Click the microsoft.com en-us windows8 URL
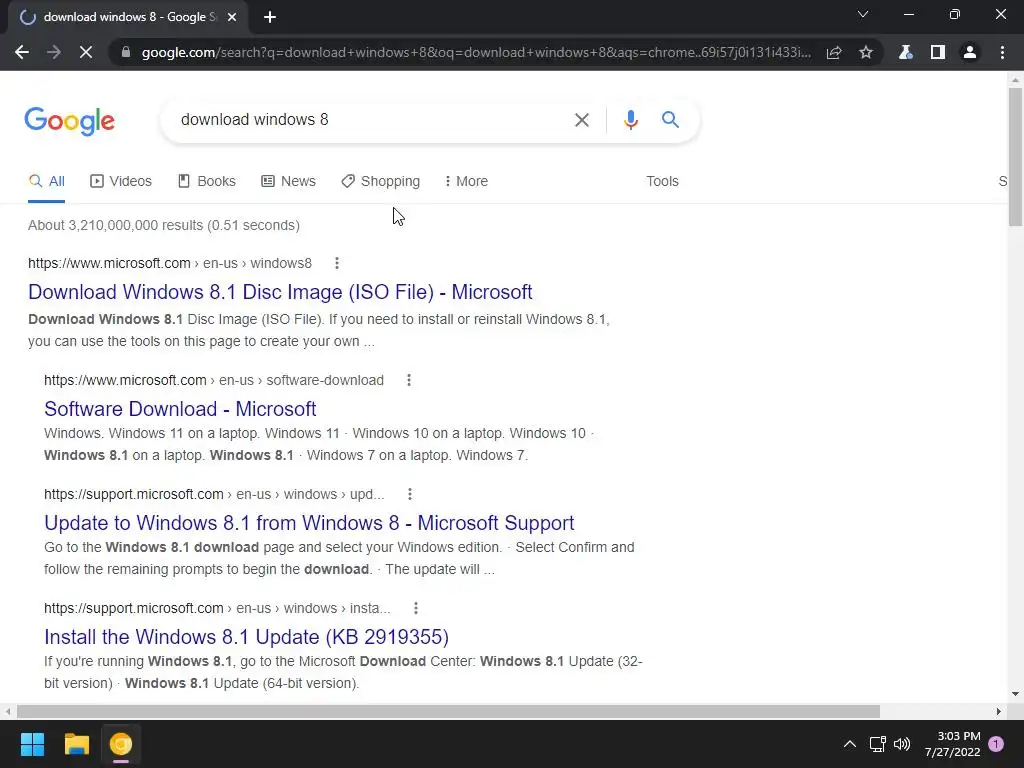 coord(170,263)
